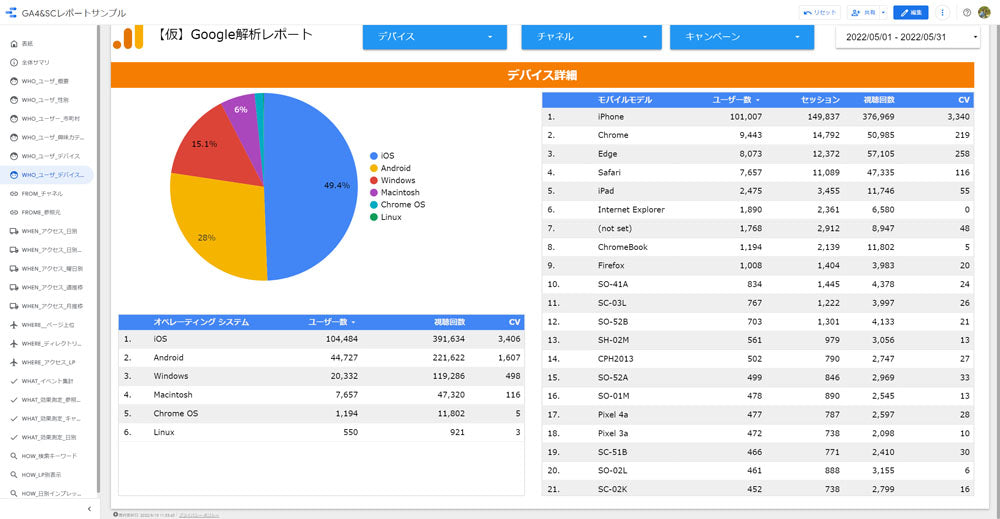The height and width of the screenshot is (519, 1000).
Task: Go to the 全体サマリ page
Action: coord(35,63)
